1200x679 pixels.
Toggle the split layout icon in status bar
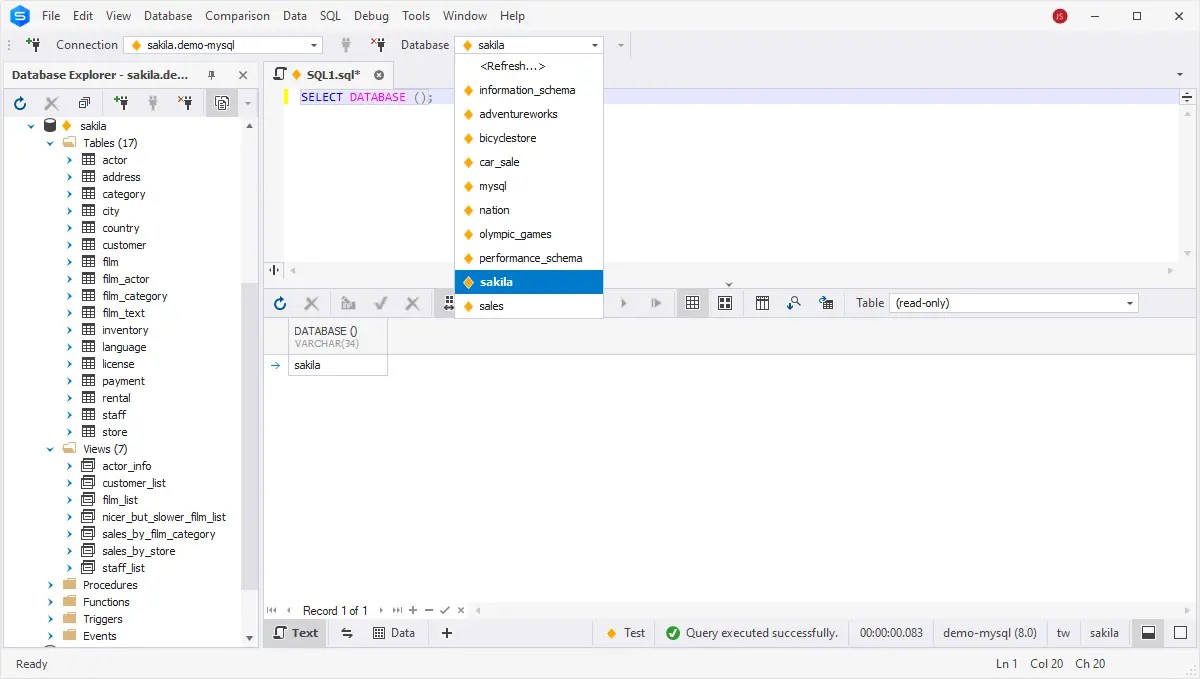pyautogui.click(x=1149, y=633)
